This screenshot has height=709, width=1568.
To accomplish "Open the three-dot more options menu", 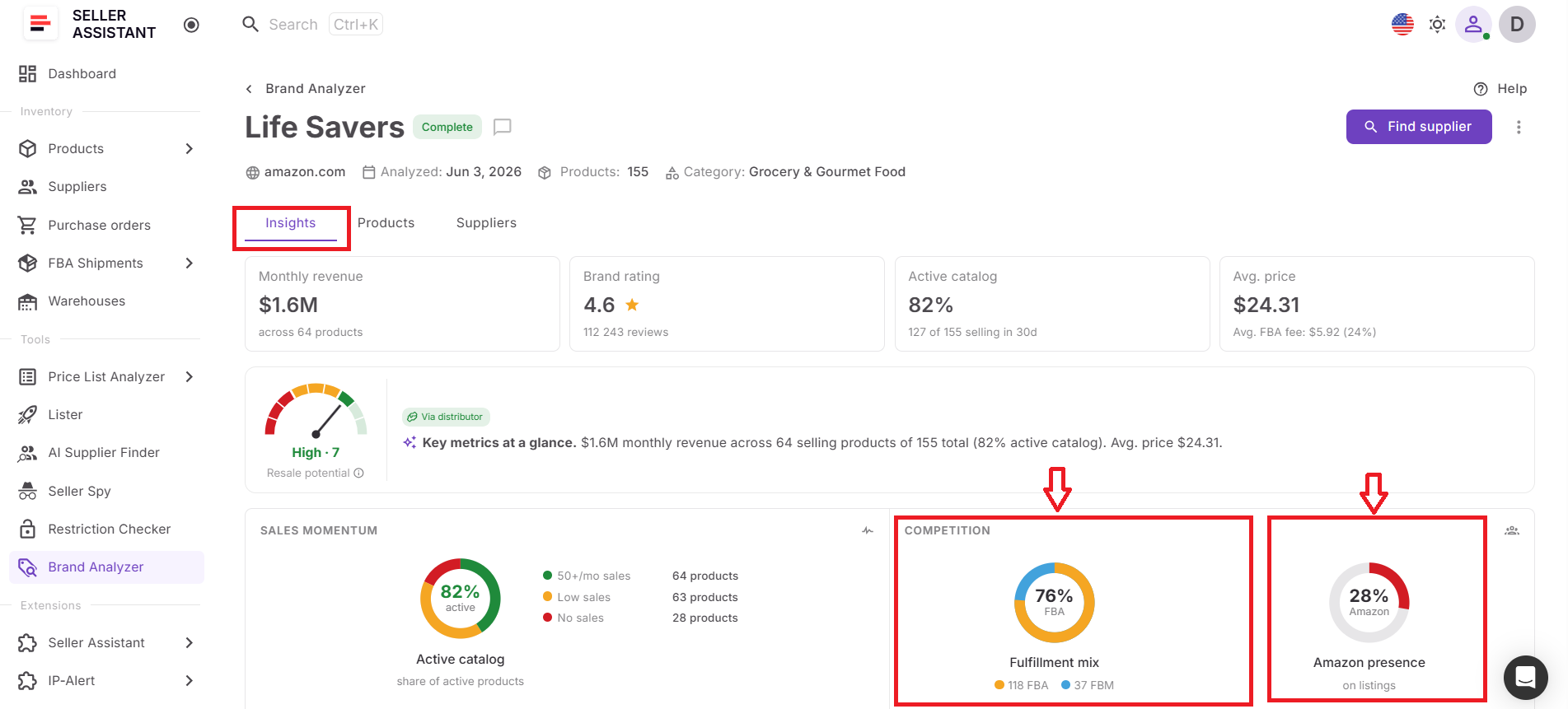I will (x=1519, y=127).
